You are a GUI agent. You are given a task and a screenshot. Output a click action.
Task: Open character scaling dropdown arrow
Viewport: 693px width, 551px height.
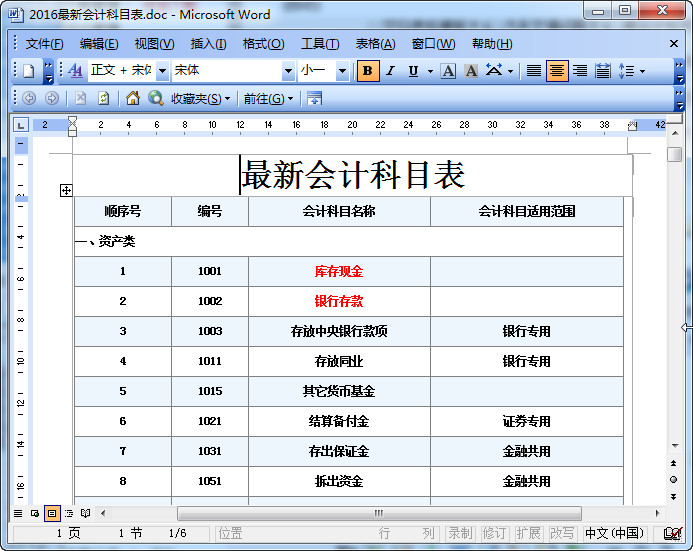510,71
